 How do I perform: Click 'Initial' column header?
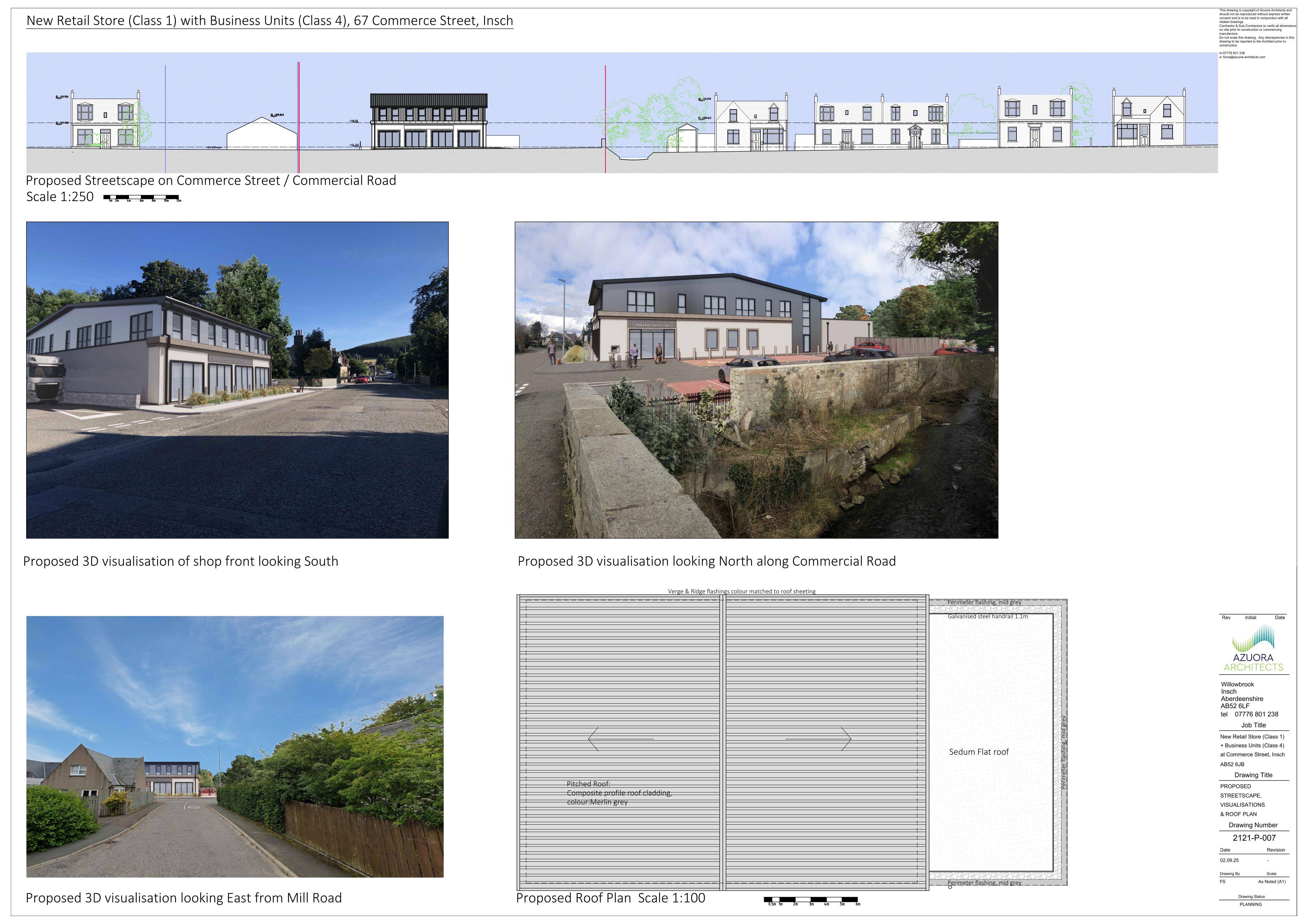pos(1251,617)
